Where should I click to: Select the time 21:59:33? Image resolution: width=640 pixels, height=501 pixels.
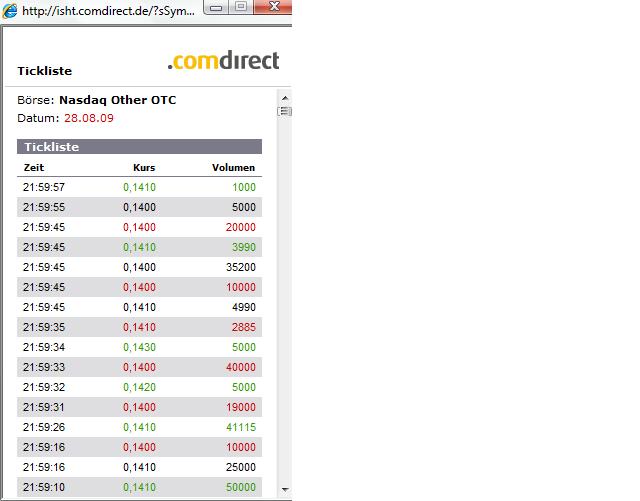44,367
